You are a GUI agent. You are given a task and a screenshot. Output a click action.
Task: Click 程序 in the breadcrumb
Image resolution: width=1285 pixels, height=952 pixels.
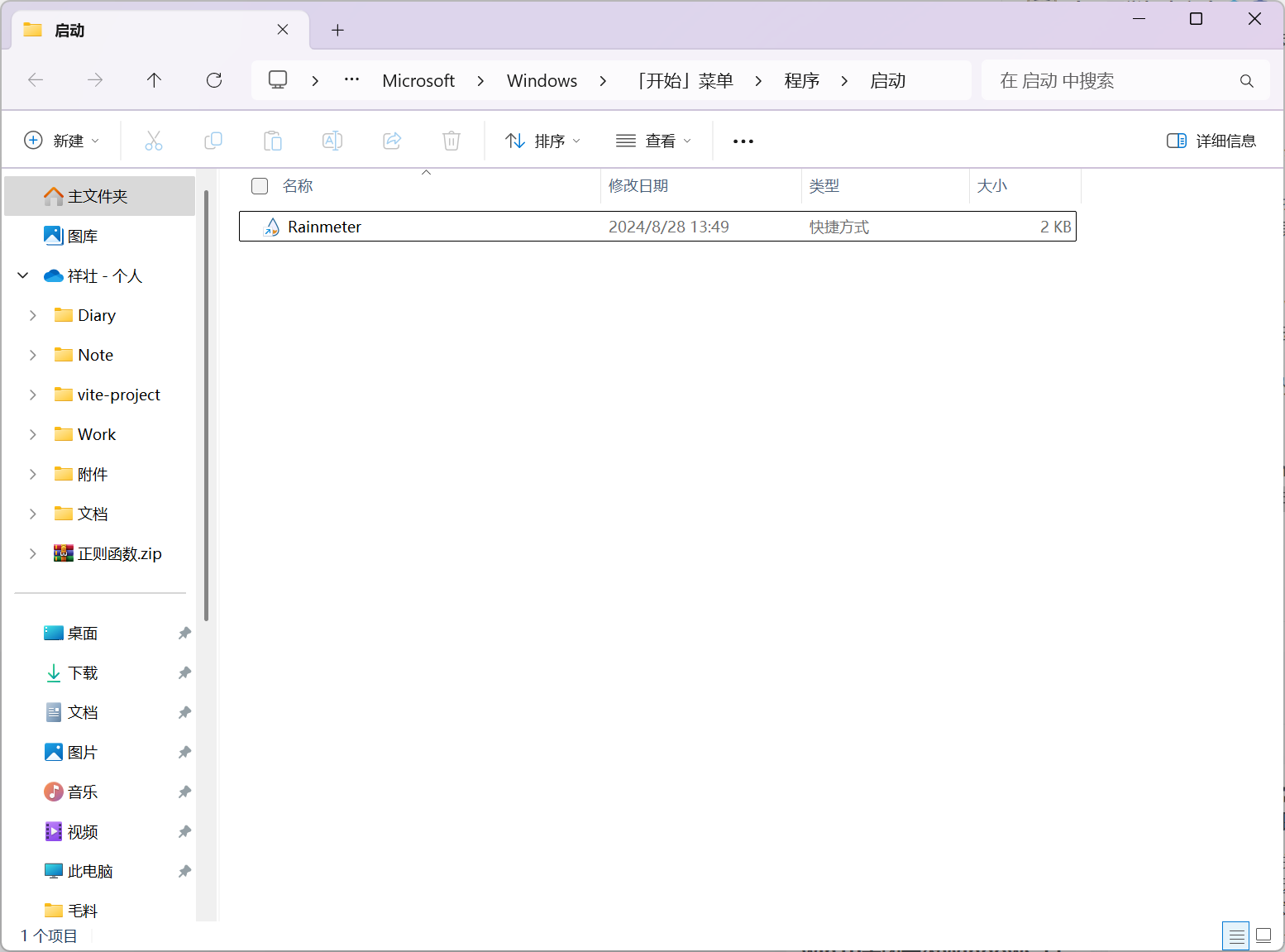pos(801,81)
